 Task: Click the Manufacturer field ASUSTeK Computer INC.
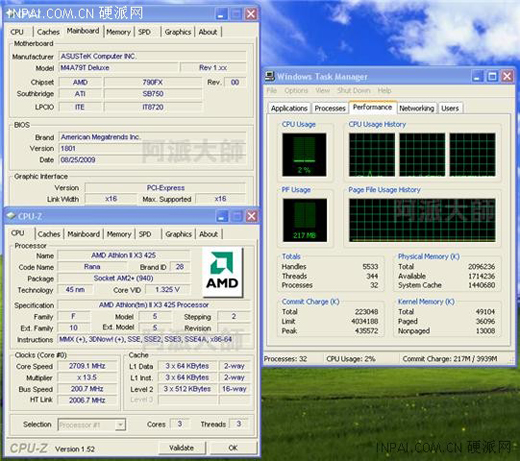152,56
